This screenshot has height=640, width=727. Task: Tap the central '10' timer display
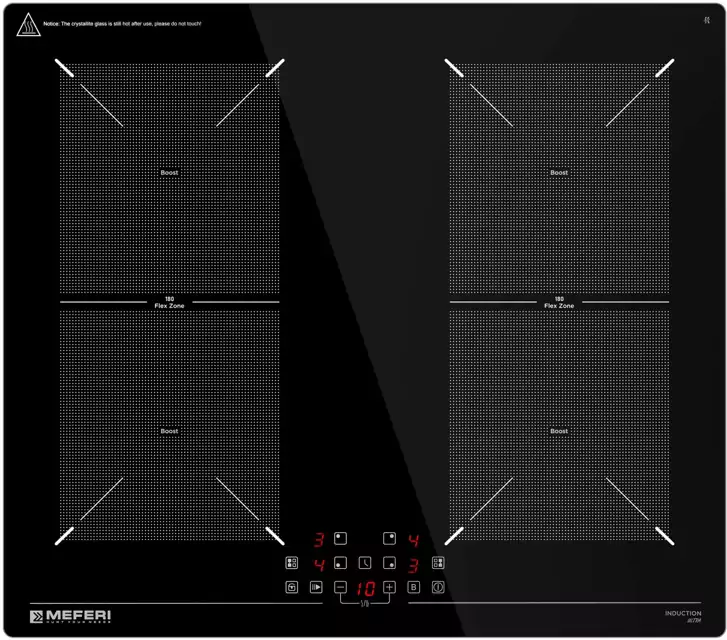pyautogui.click(x=365, y=589)
